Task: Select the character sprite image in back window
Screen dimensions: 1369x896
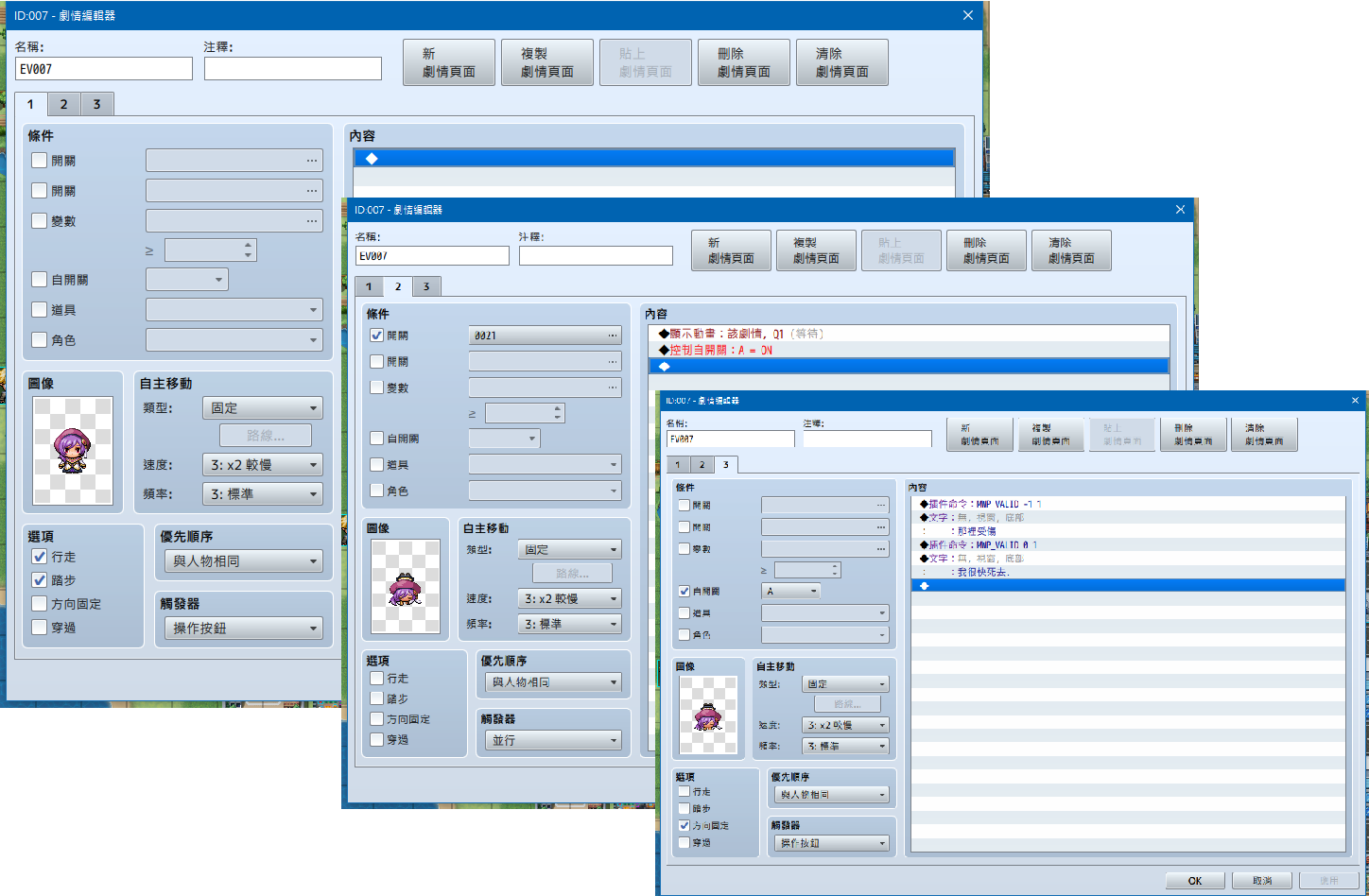Action: tap(73, 451)
